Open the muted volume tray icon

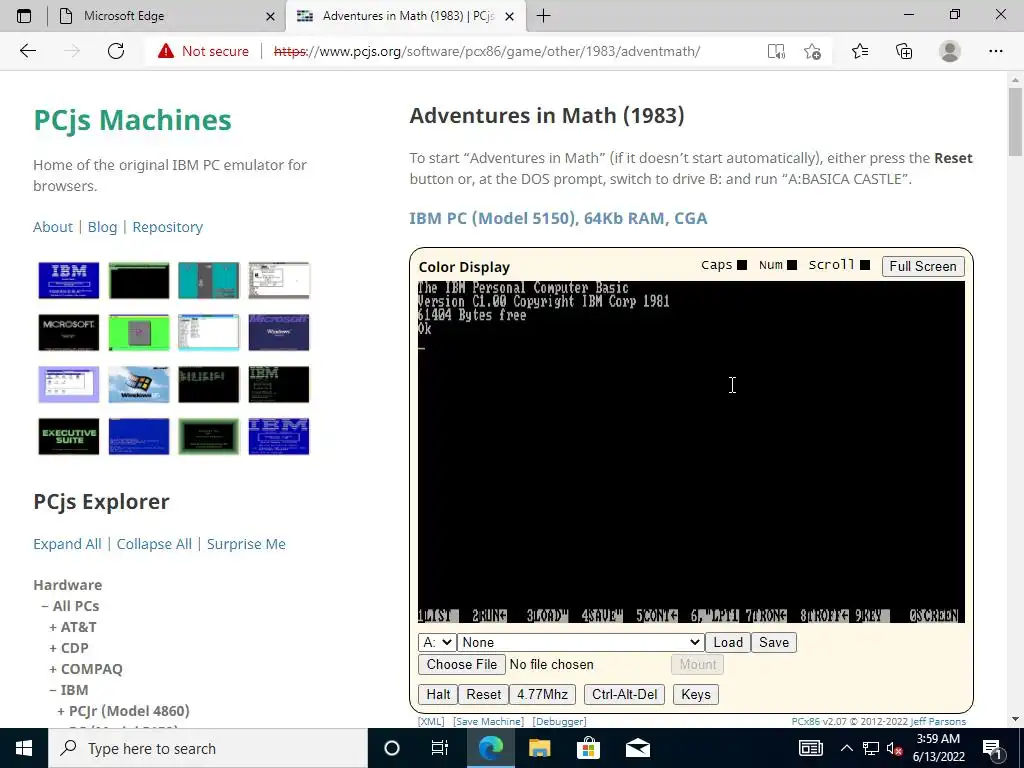tap(895, 748)
